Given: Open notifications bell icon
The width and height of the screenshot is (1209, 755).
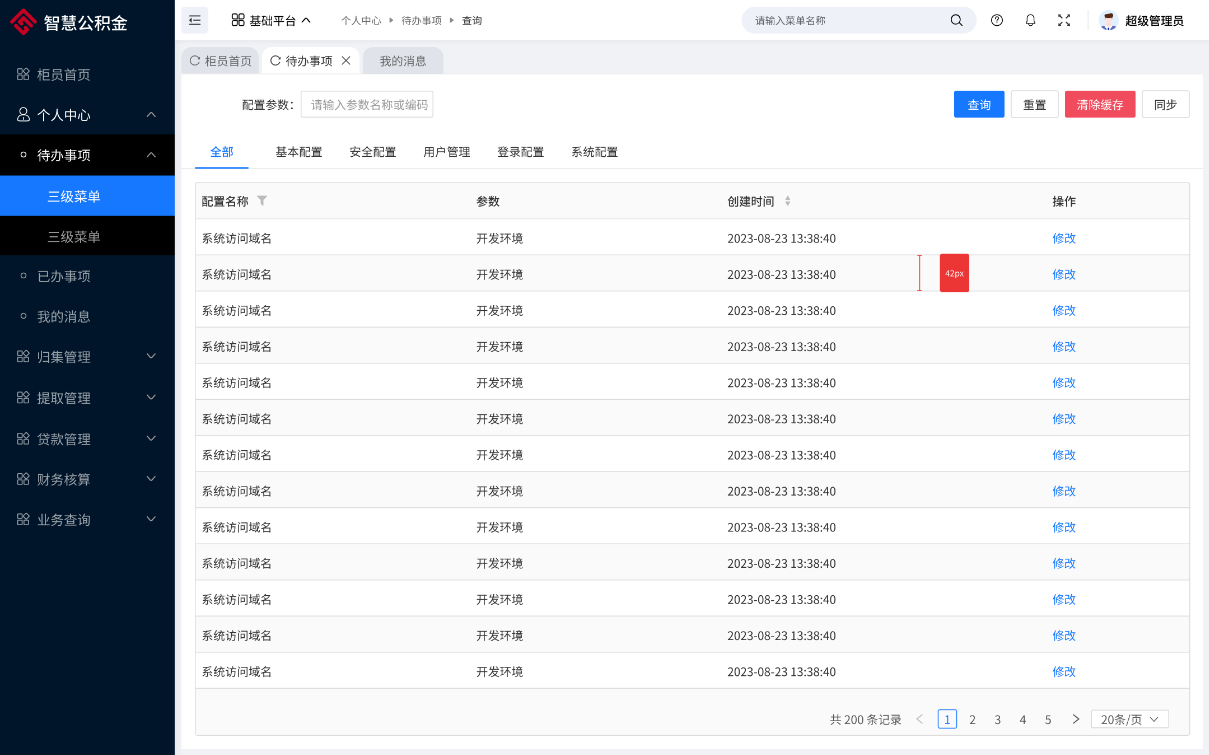Looking at the screenshot, I should coord(1030,20).
